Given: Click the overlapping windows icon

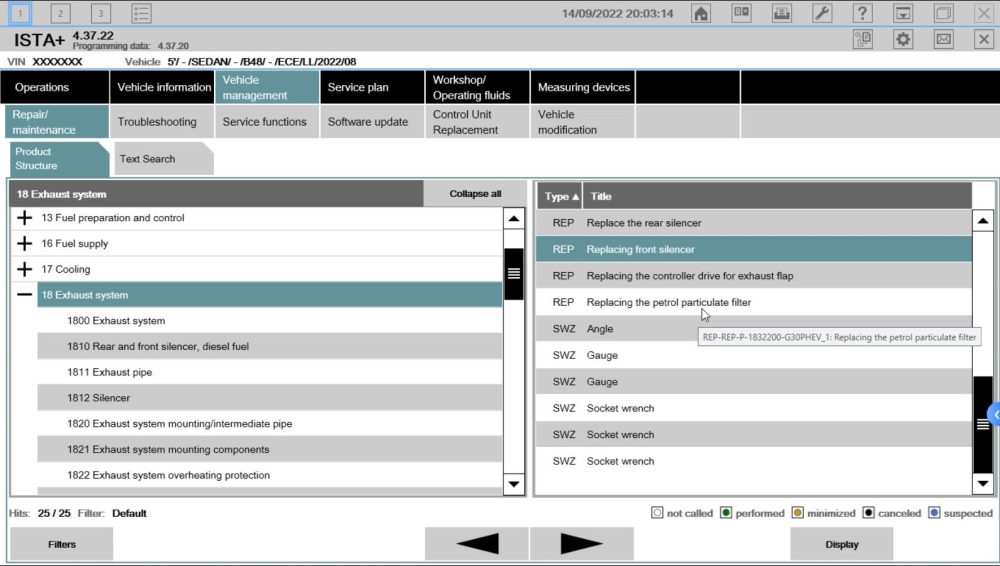Looking at the screenshot, I should coord(943,13).
